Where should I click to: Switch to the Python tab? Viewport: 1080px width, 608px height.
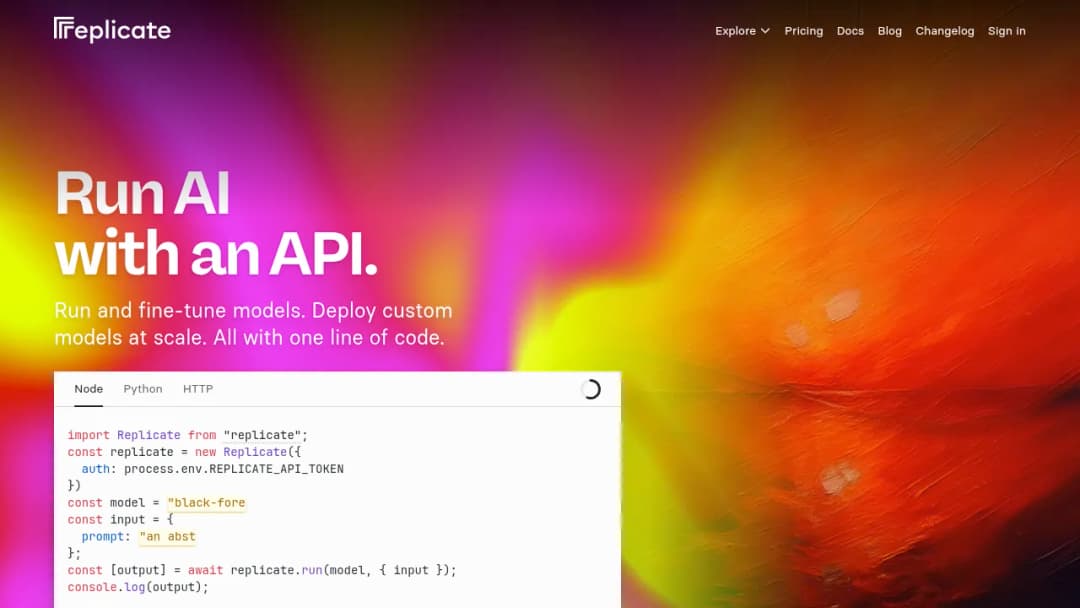point(143,389)
